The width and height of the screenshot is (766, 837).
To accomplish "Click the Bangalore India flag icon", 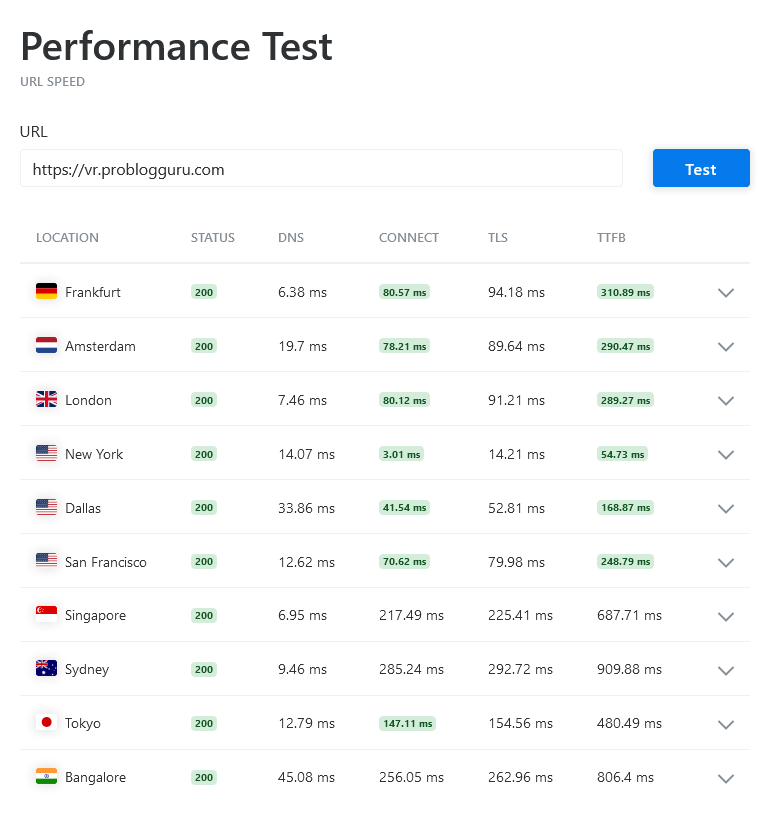I will point(46,777).
